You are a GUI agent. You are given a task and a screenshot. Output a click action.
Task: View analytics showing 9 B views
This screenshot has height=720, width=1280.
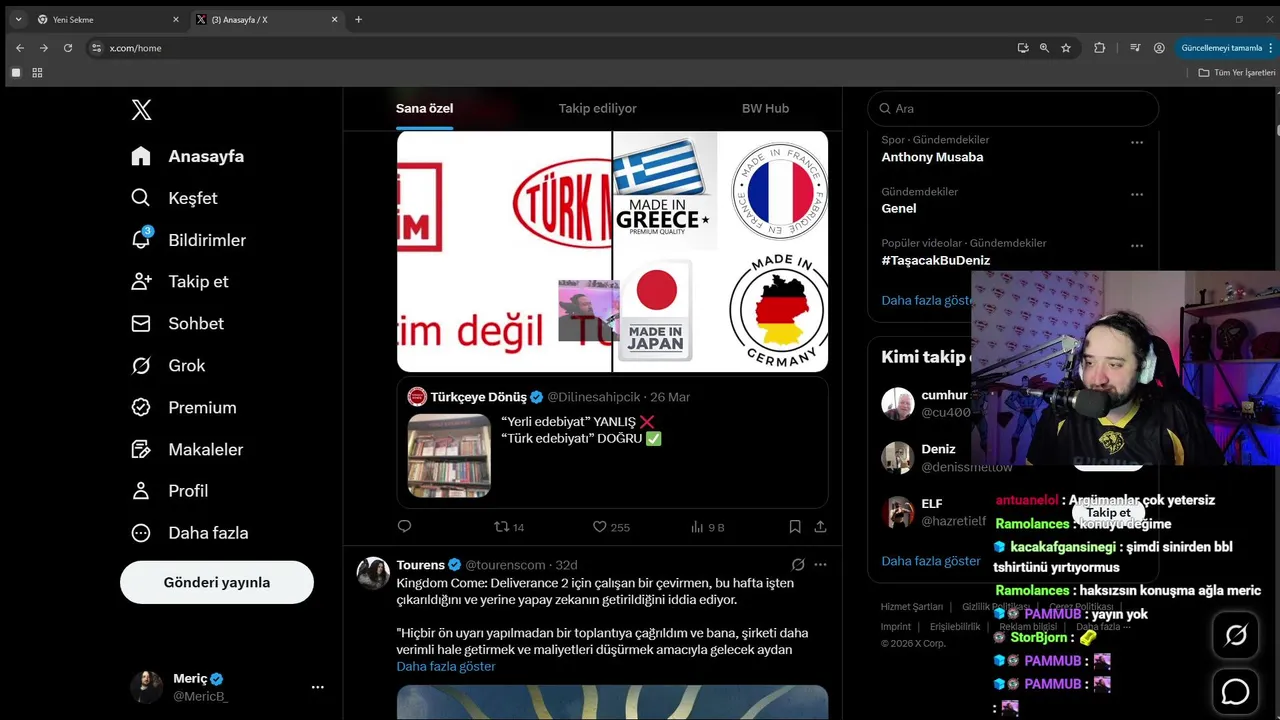tap(707, 527)
